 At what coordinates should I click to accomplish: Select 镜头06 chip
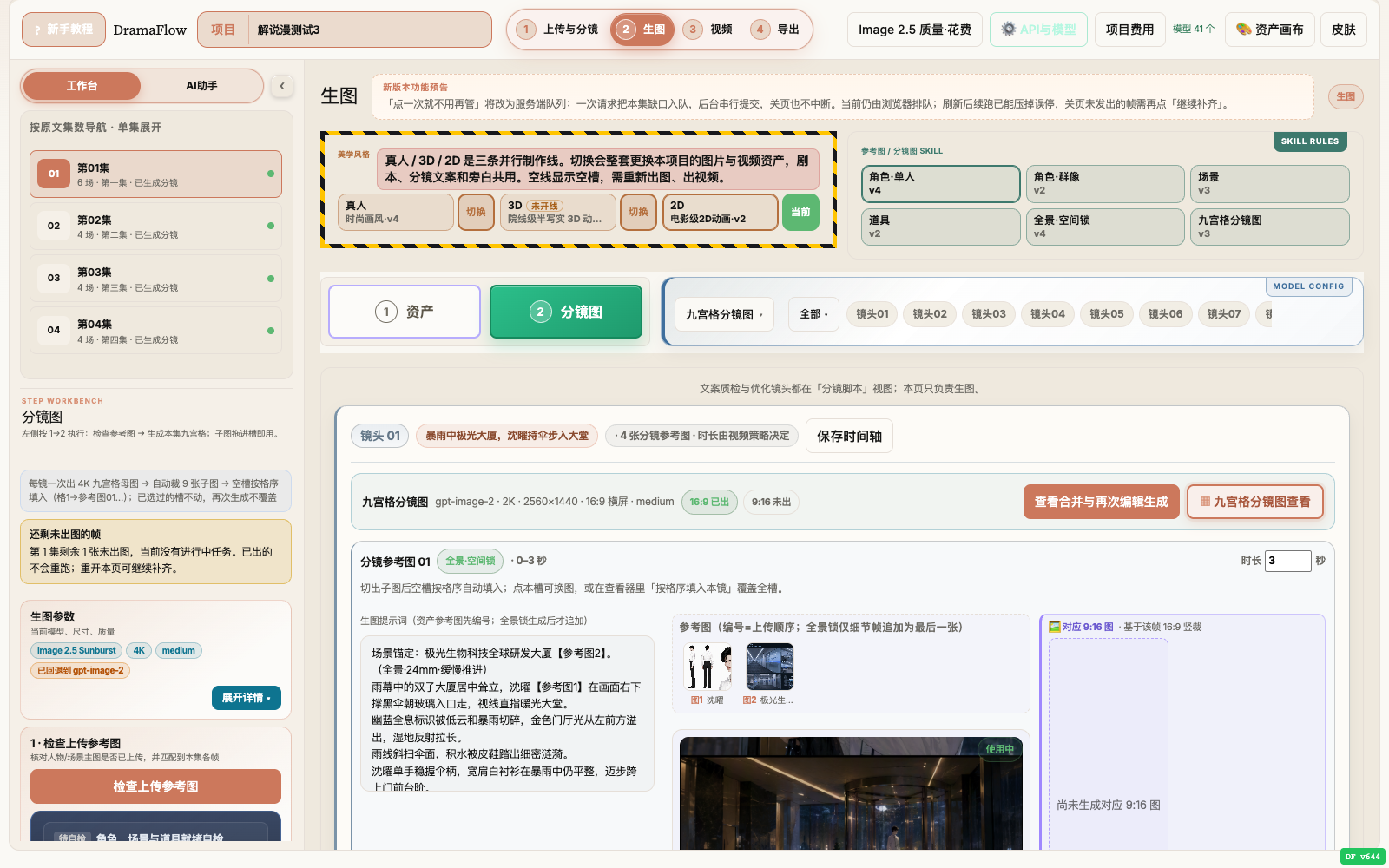[1165, 314]
